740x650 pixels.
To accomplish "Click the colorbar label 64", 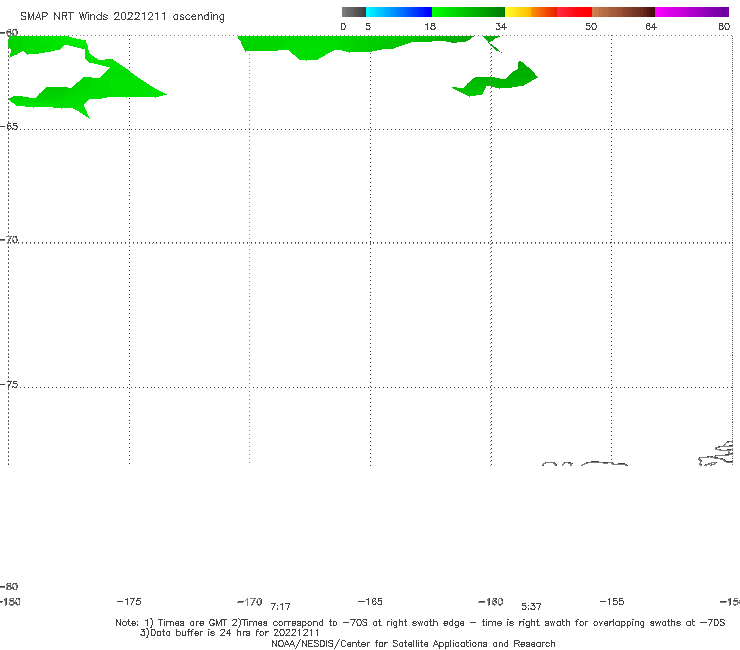I will pos(651,27).
